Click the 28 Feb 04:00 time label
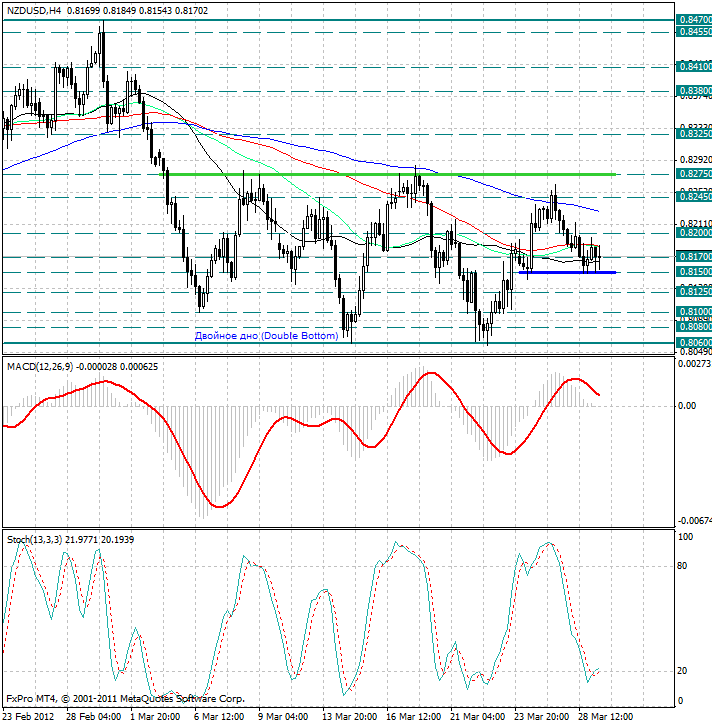Screen dimensions: 712x724 click(x=94, y=717)
